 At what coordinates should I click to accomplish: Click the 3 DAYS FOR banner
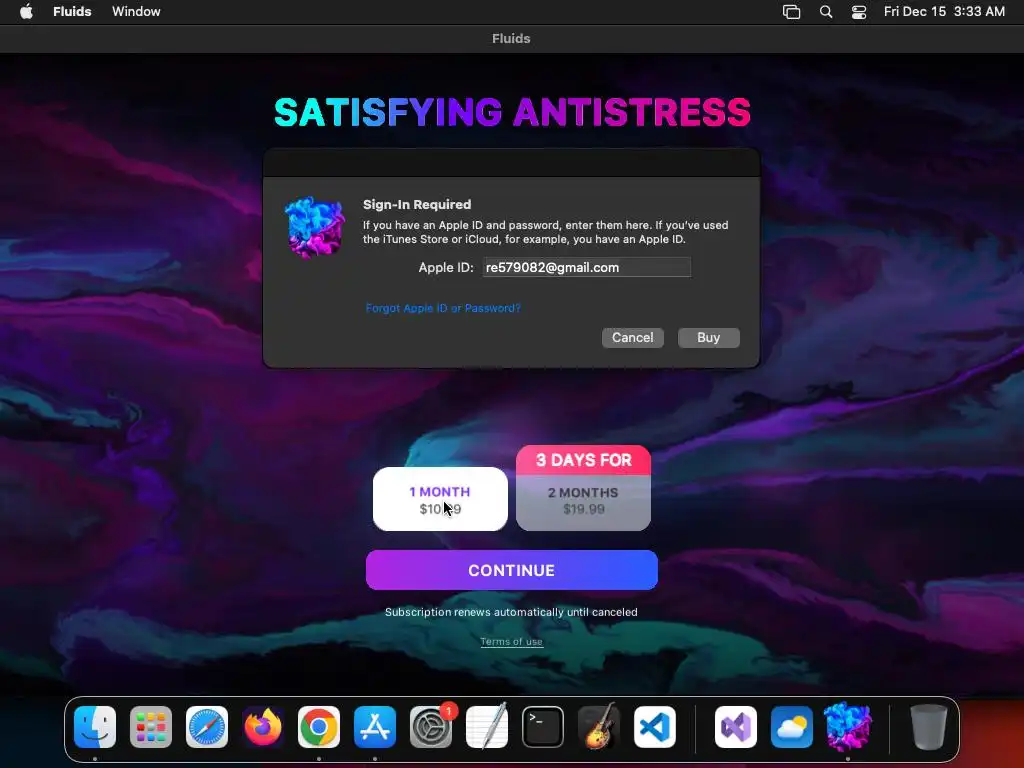pyautogui.click(x=583, y=460)
